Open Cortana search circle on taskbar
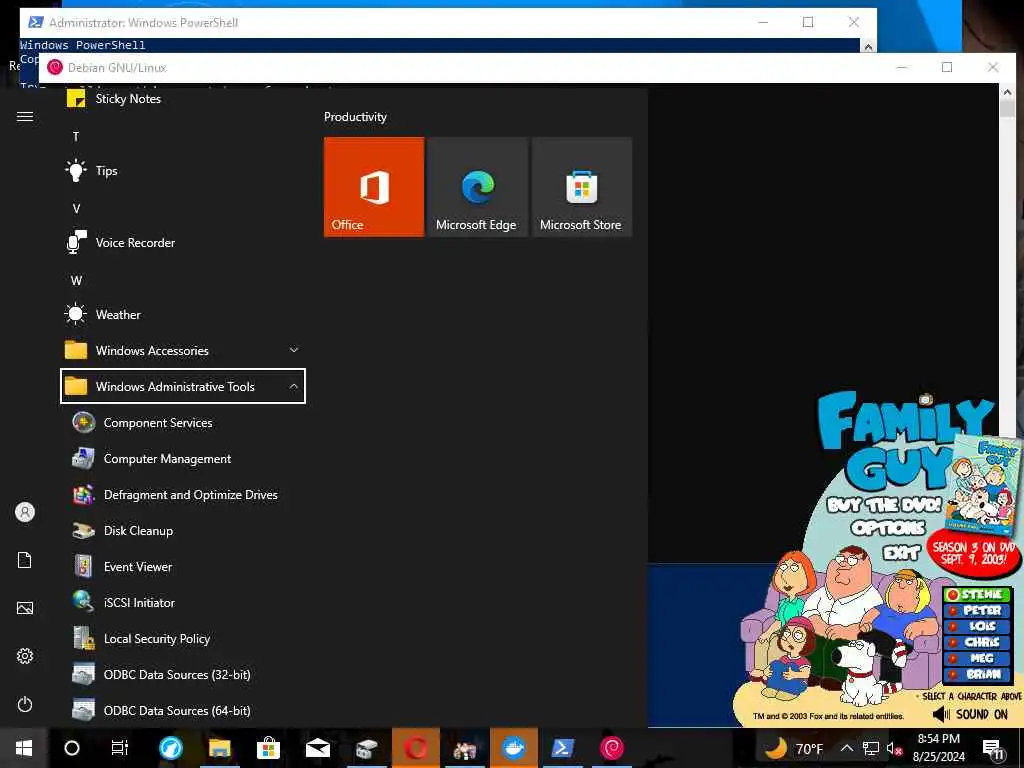Screen dimensions: 1024x768 (72, 748)
